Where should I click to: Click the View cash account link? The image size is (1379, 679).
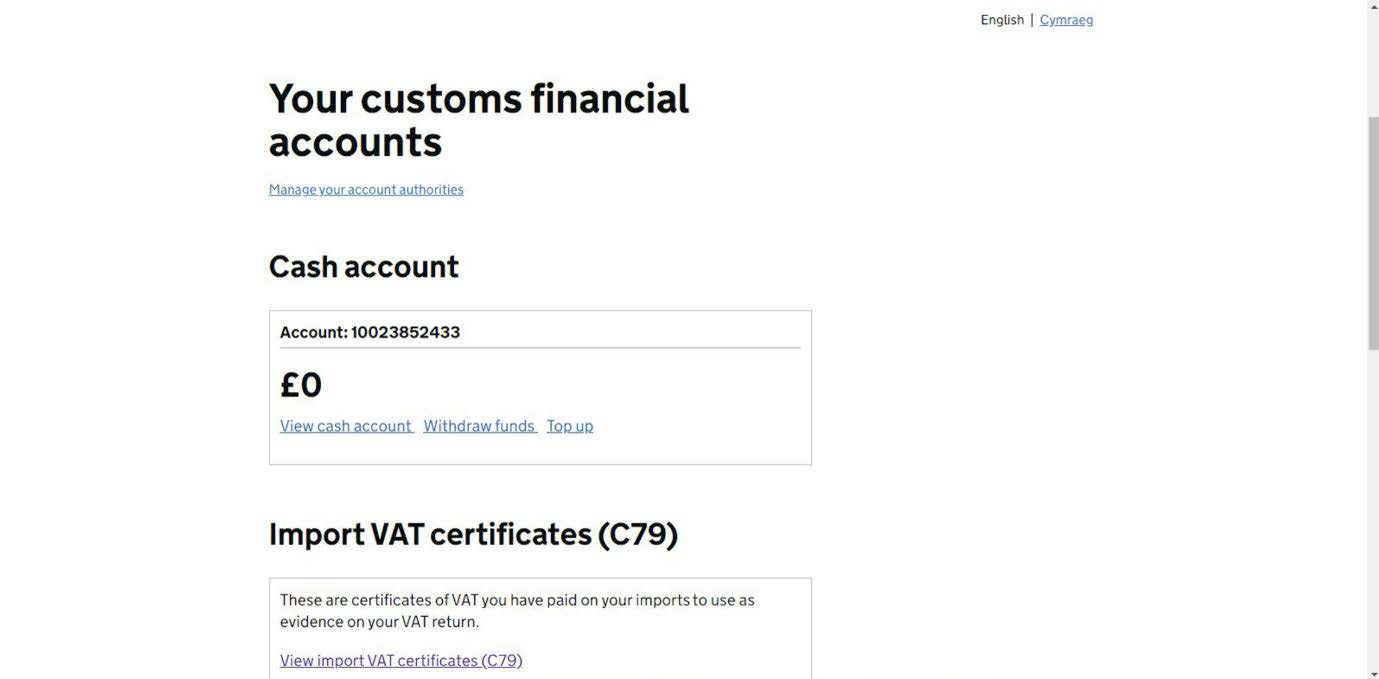(x=346, y=426)
